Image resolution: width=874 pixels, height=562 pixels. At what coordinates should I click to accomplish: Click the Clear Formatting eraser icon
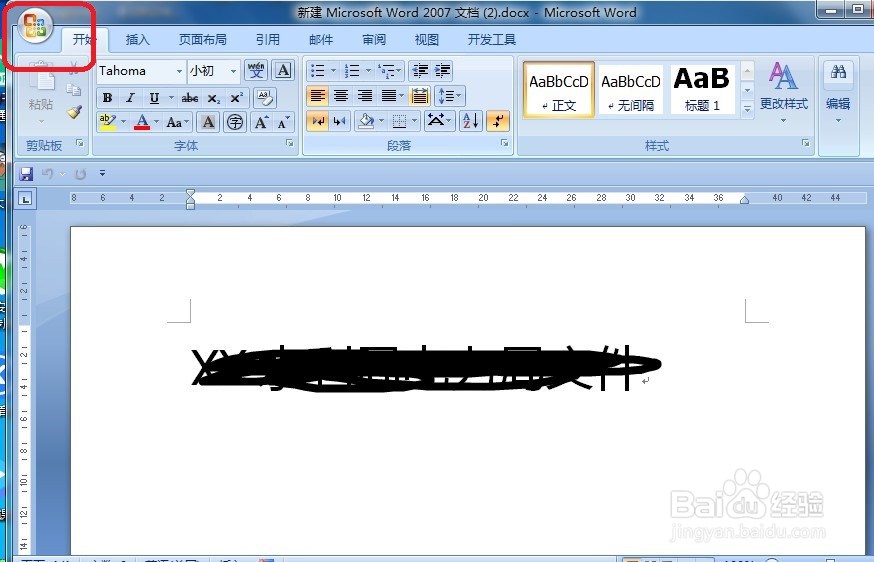tap(265, 98)
